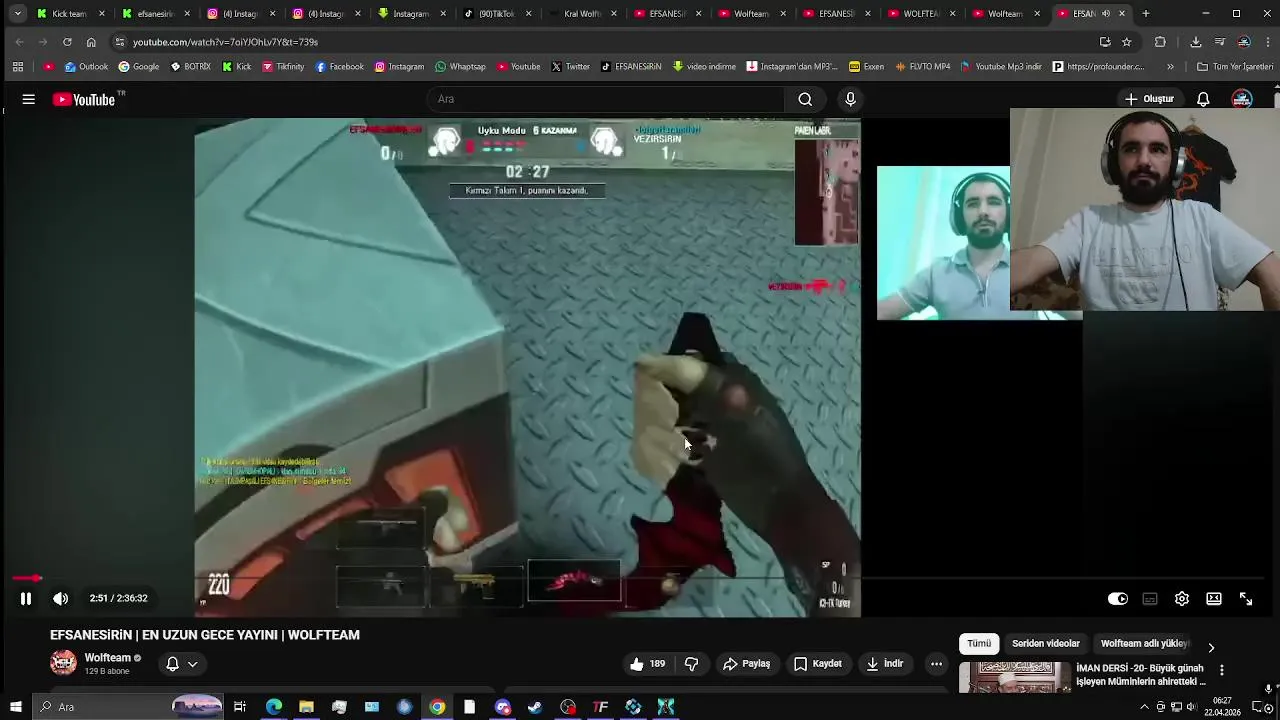Open the Chrome extensions puzzle icon
The width and height of the screenshot is (1280, 720).
point(1160,42)
